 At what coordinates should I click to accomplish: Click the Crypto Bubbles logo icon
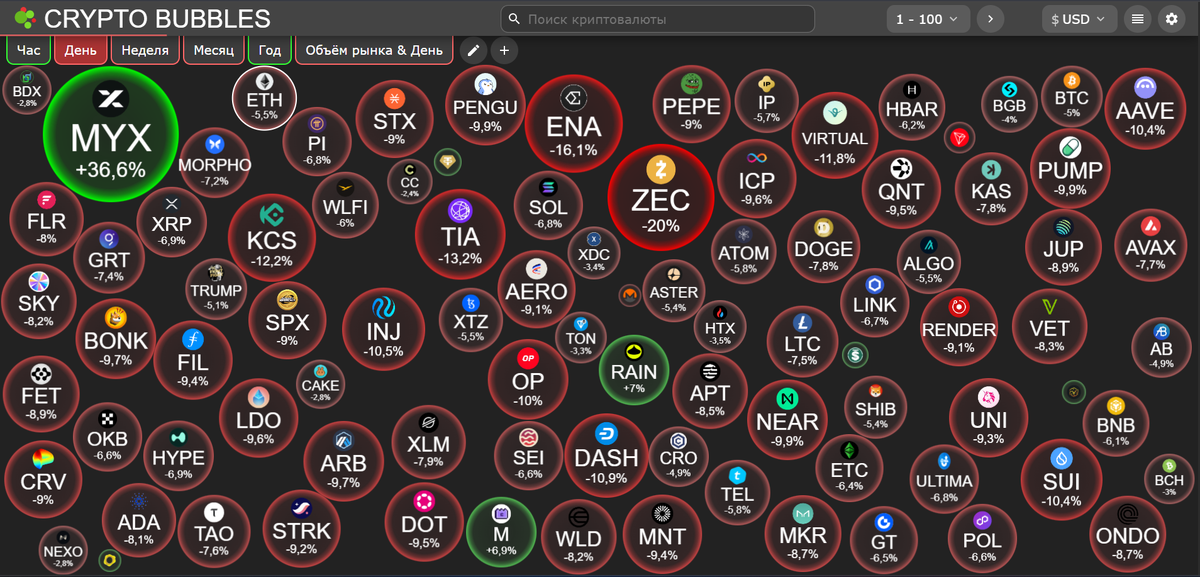pos(25,18)
